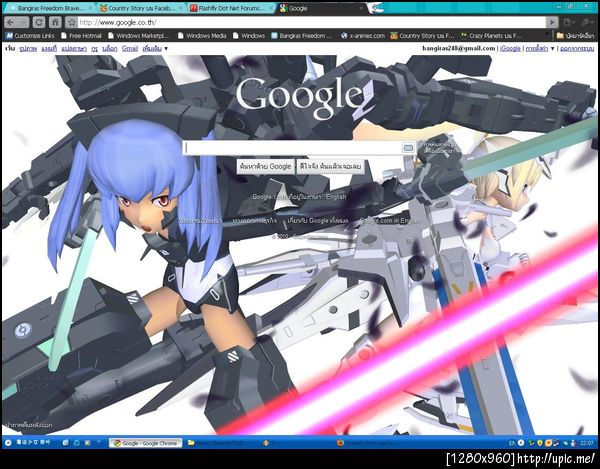Image resolution: width=600 pixels, height=469 pixels.
Task: Reload the page with the refresh icon
Action: click(39, 23)
